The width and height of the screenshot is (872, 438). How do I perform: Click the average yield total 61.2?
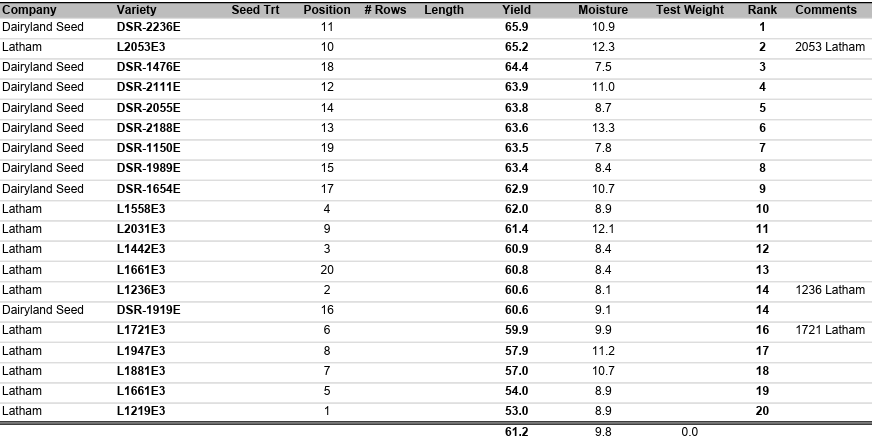tap(516, 432)
